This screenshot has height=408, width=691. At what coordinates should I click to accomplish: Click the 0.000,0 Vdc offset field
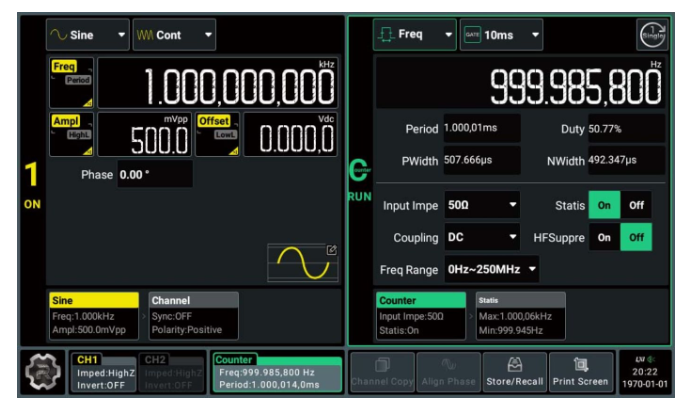290,134
